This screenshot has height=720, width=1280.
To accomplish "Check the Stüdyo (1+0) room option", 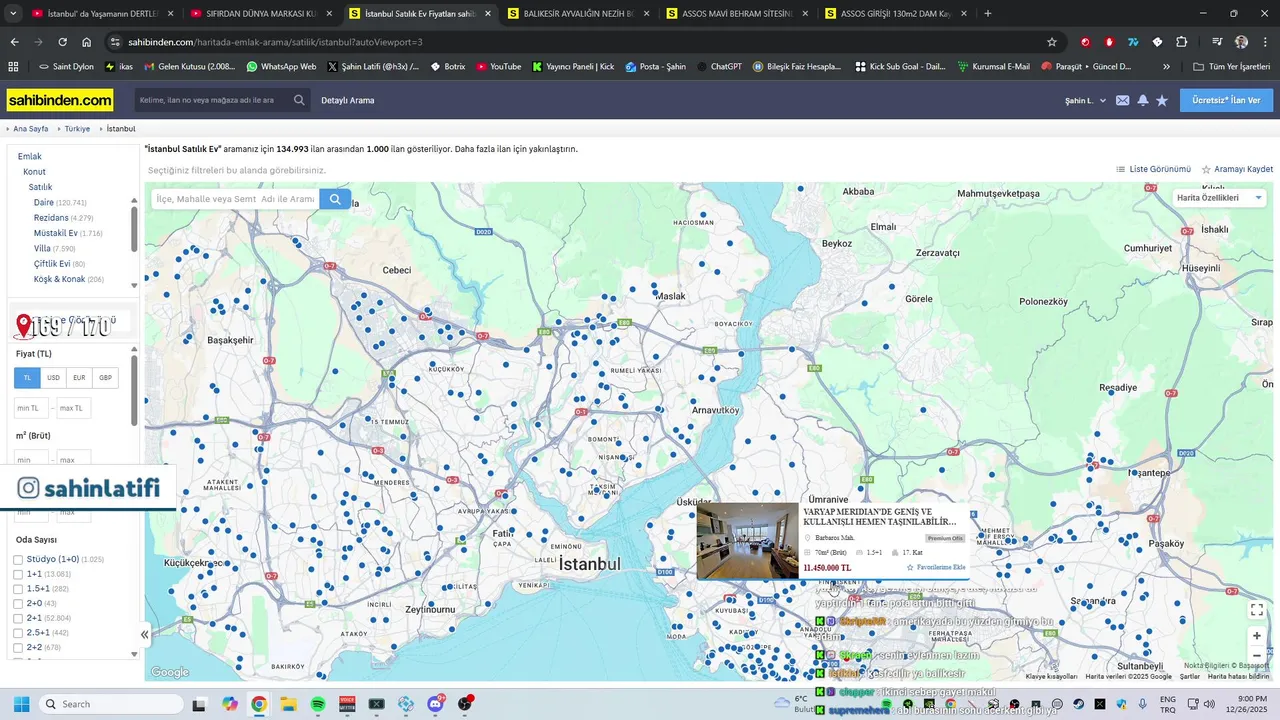I will tap(18, 559).
